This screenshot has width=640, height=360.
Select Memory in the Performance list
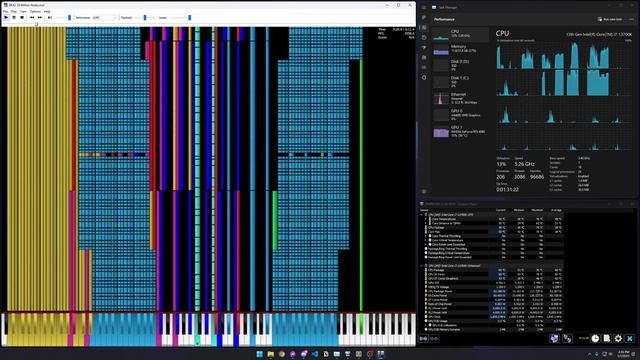[460, 49]
